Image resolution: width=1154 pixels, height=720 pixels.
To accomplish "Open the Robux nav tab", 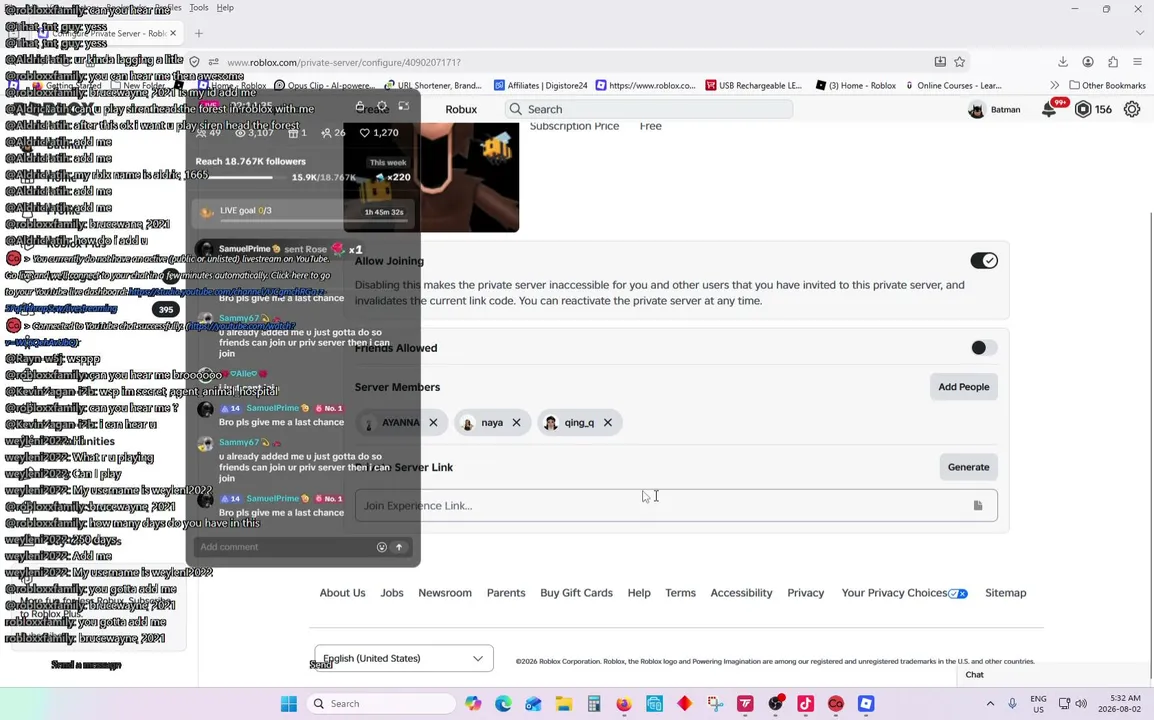I will pyautogui.click(x=461, y=109).
